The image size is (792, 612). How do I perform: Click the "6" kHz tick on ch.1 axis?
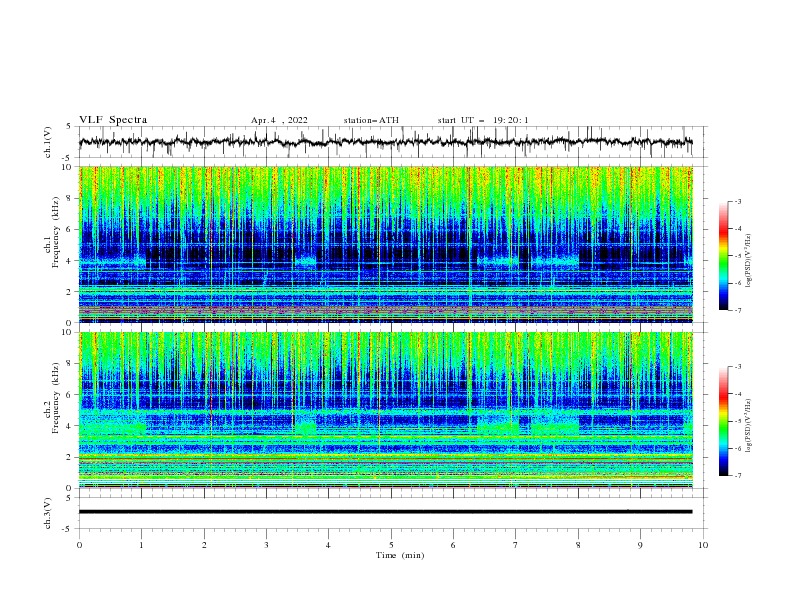[70, 229]
